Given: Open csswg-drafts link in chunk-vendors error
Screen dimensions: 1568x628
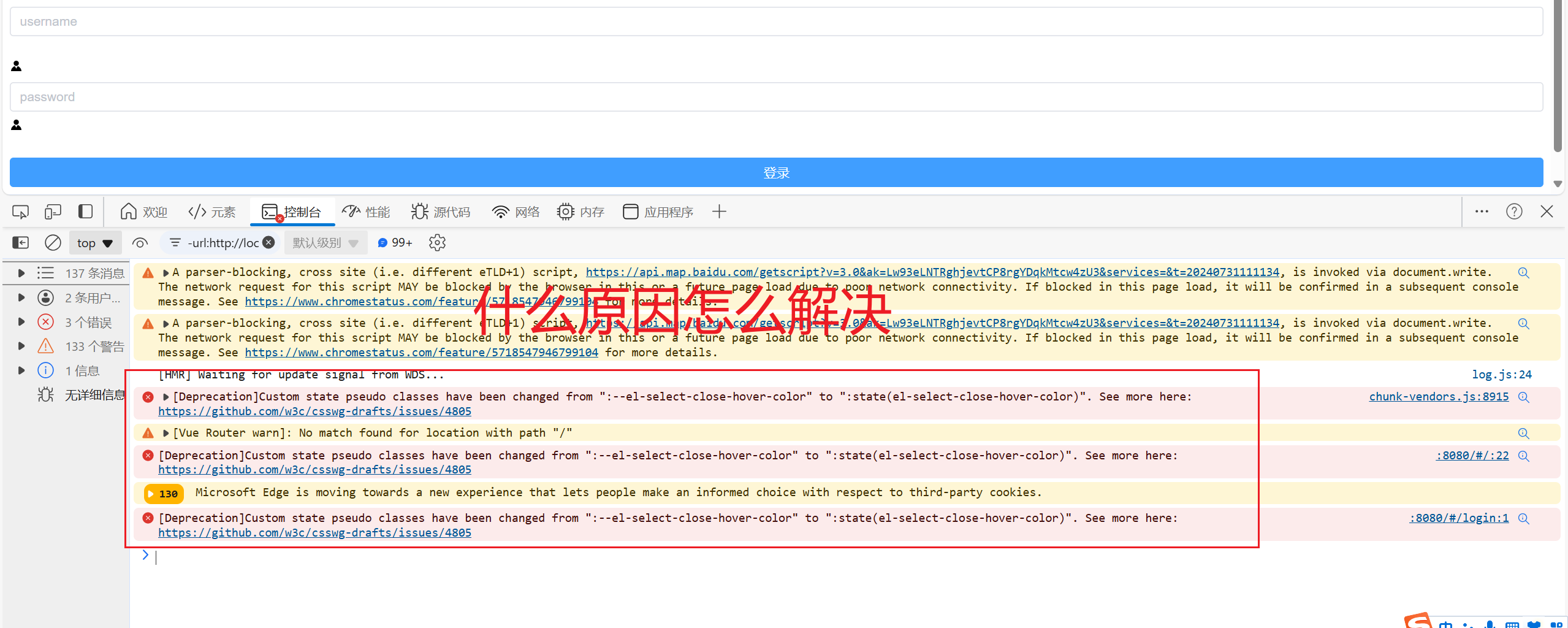Looking at the screenshot, I should click(x=314, y=412).
